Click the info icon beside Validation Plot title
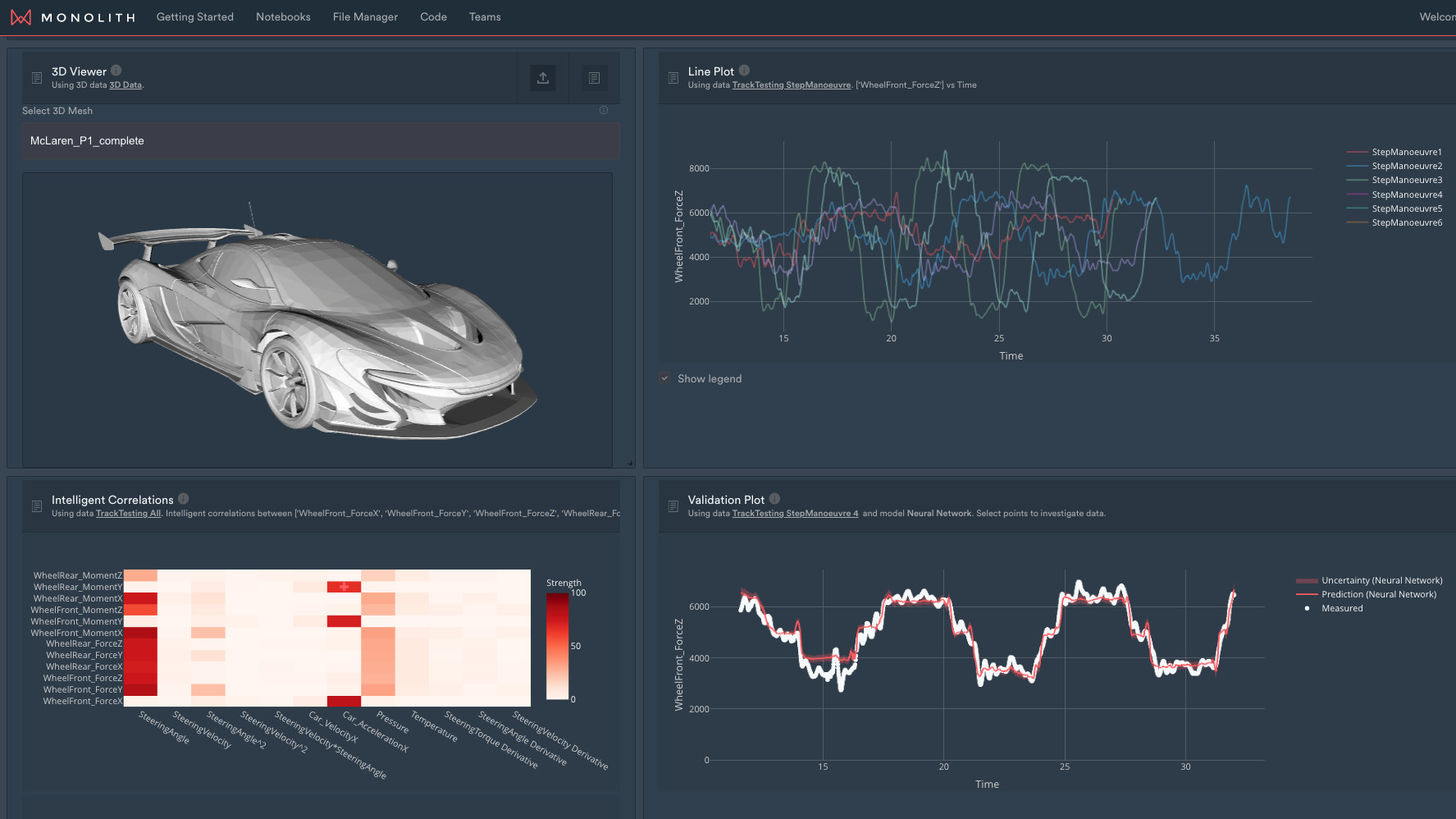 [x=774, y=499]
